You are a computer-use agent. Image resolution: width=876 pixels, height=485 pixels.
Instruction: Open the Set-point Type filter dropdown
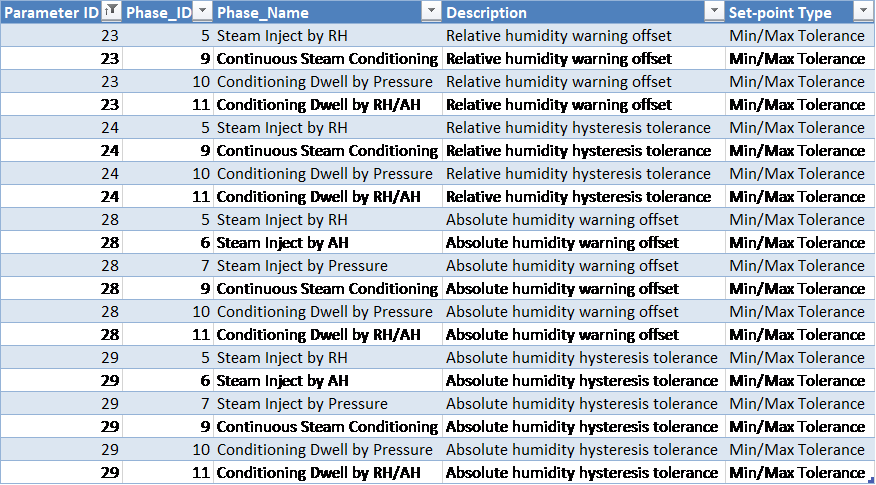pos(863,12)
